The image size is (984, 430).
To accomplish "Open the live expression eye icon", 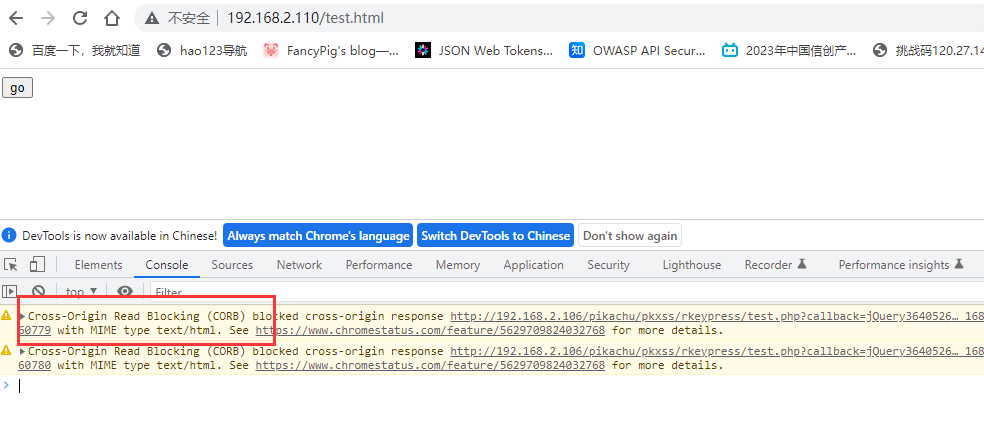I will pos(125,292).
